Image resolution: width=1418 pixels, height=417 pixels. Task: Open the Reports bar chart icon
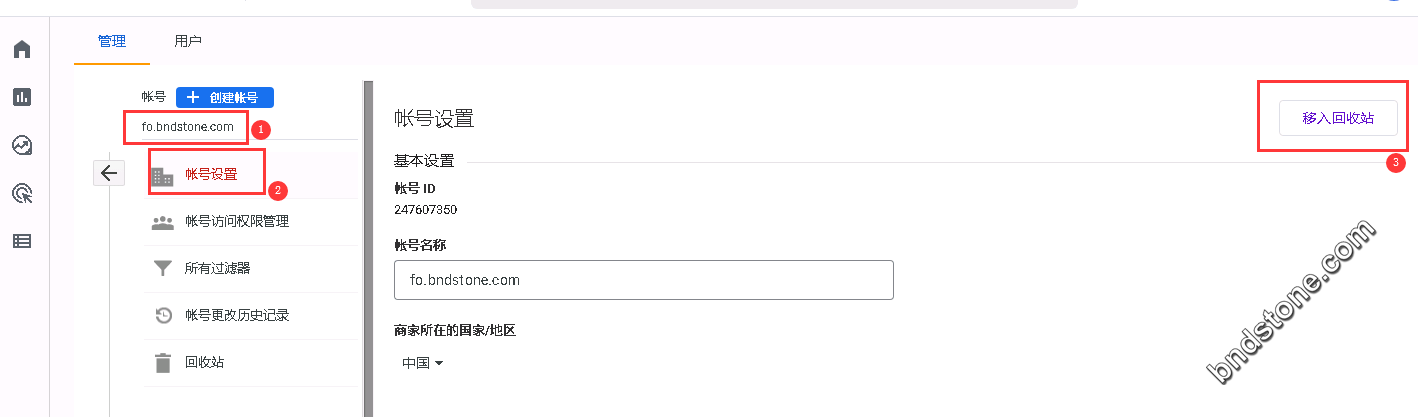tap(22, 97)
